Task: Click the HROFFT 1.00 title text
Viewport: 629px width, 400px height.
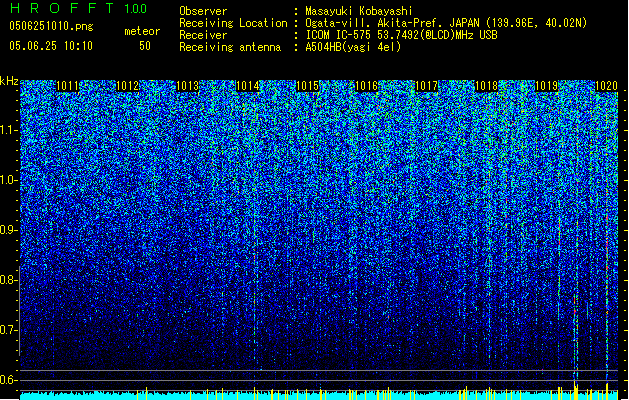Action: [79, 8]
